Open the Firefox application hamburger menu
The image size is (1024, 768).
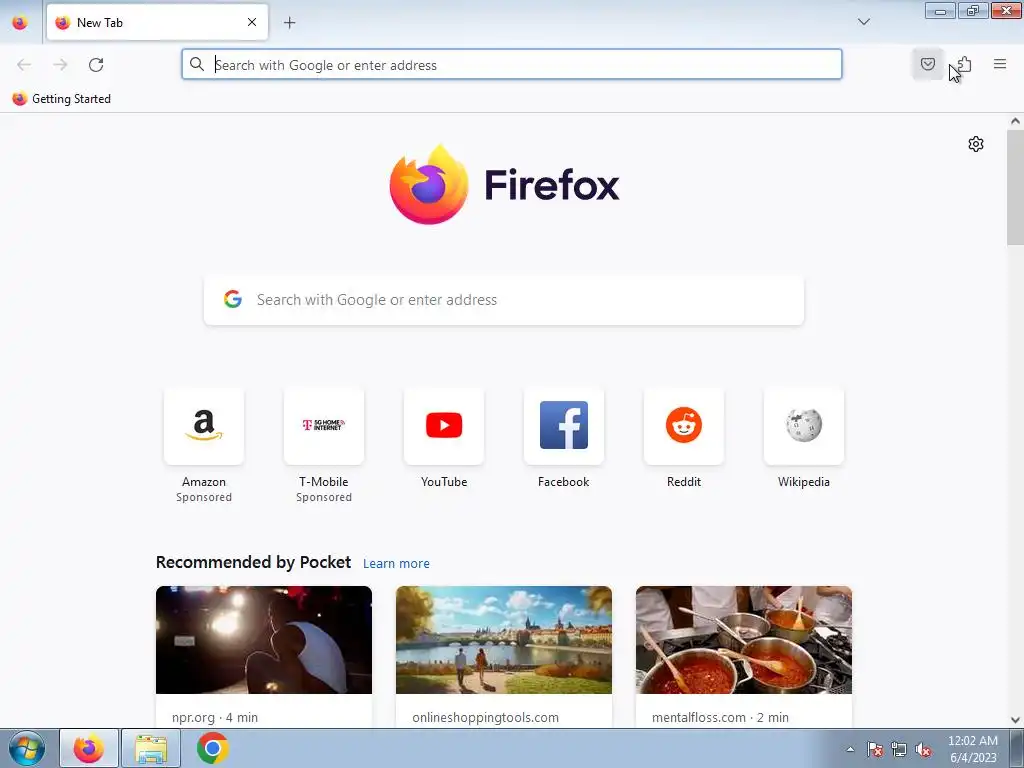pyautogui.click(x=1000, y=64)
